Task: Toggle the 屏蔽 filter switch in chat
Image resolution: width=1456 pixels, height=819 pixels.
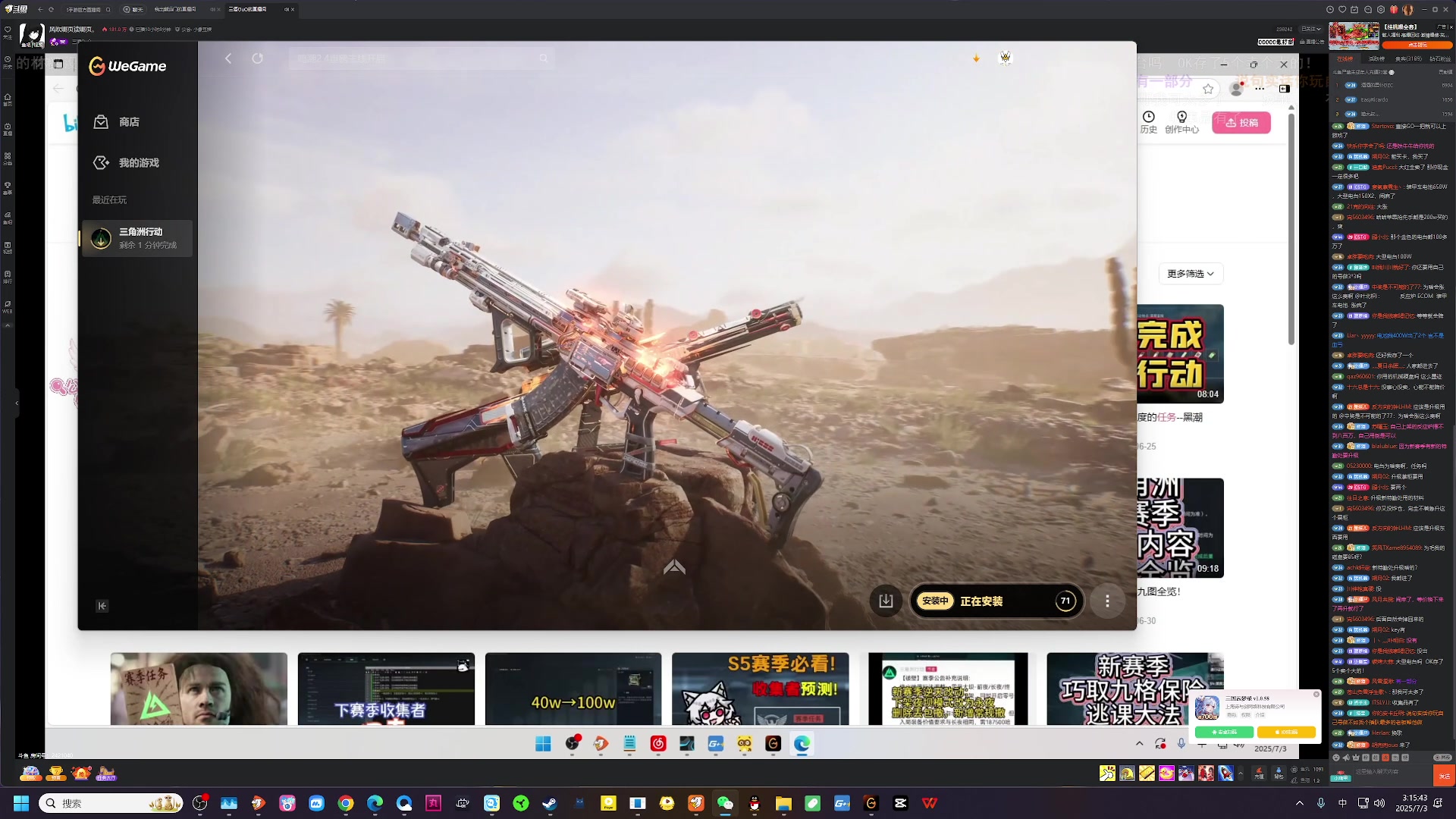Action: click(x=1442, y=758)
